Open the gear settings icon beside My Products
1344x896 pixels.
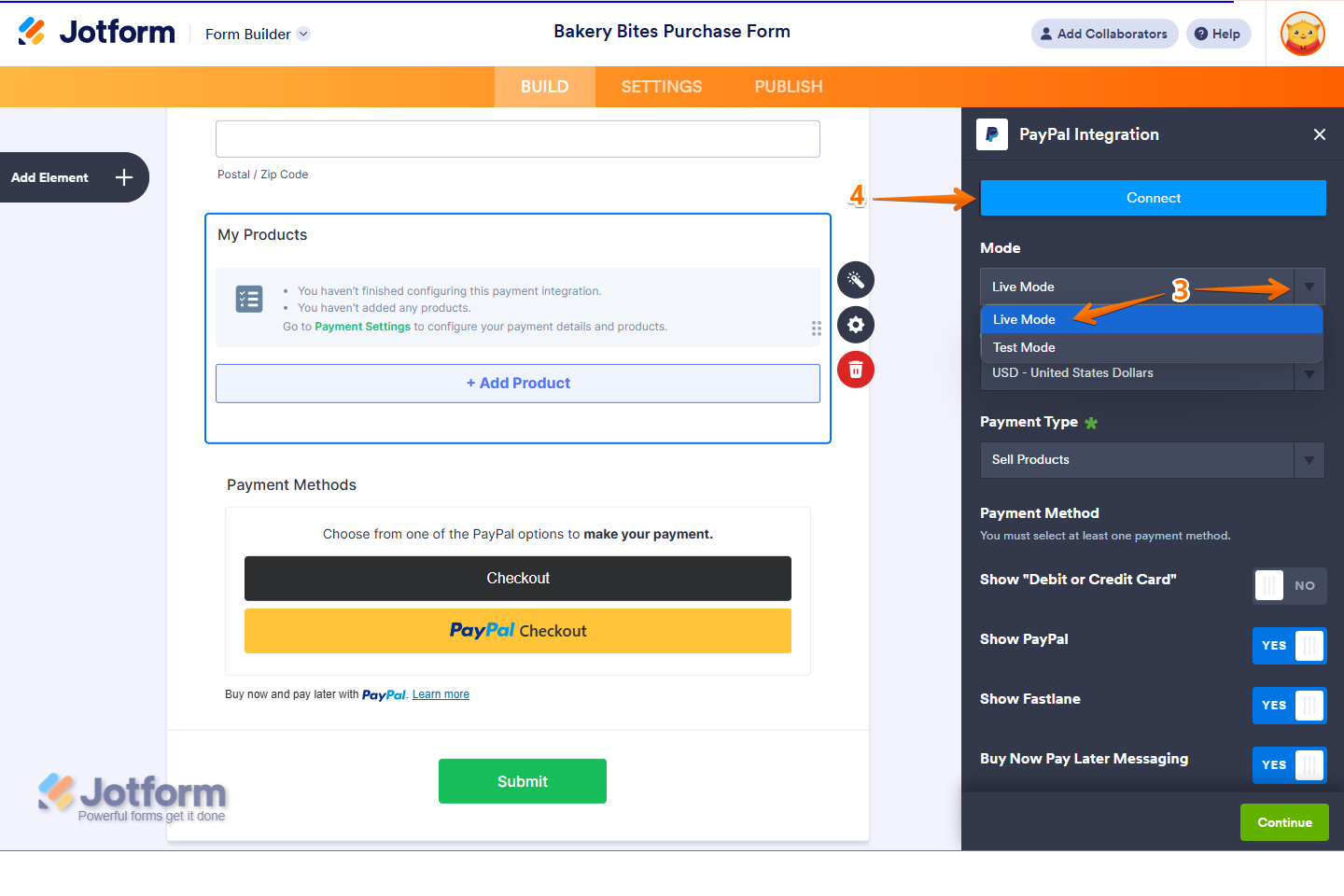pos(856,325)
